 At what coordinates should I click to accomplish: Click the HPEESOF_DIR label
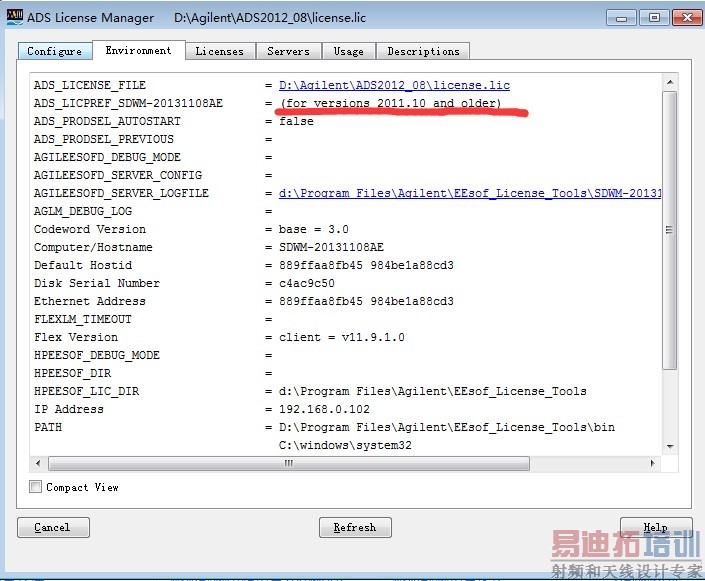(72, 373)
